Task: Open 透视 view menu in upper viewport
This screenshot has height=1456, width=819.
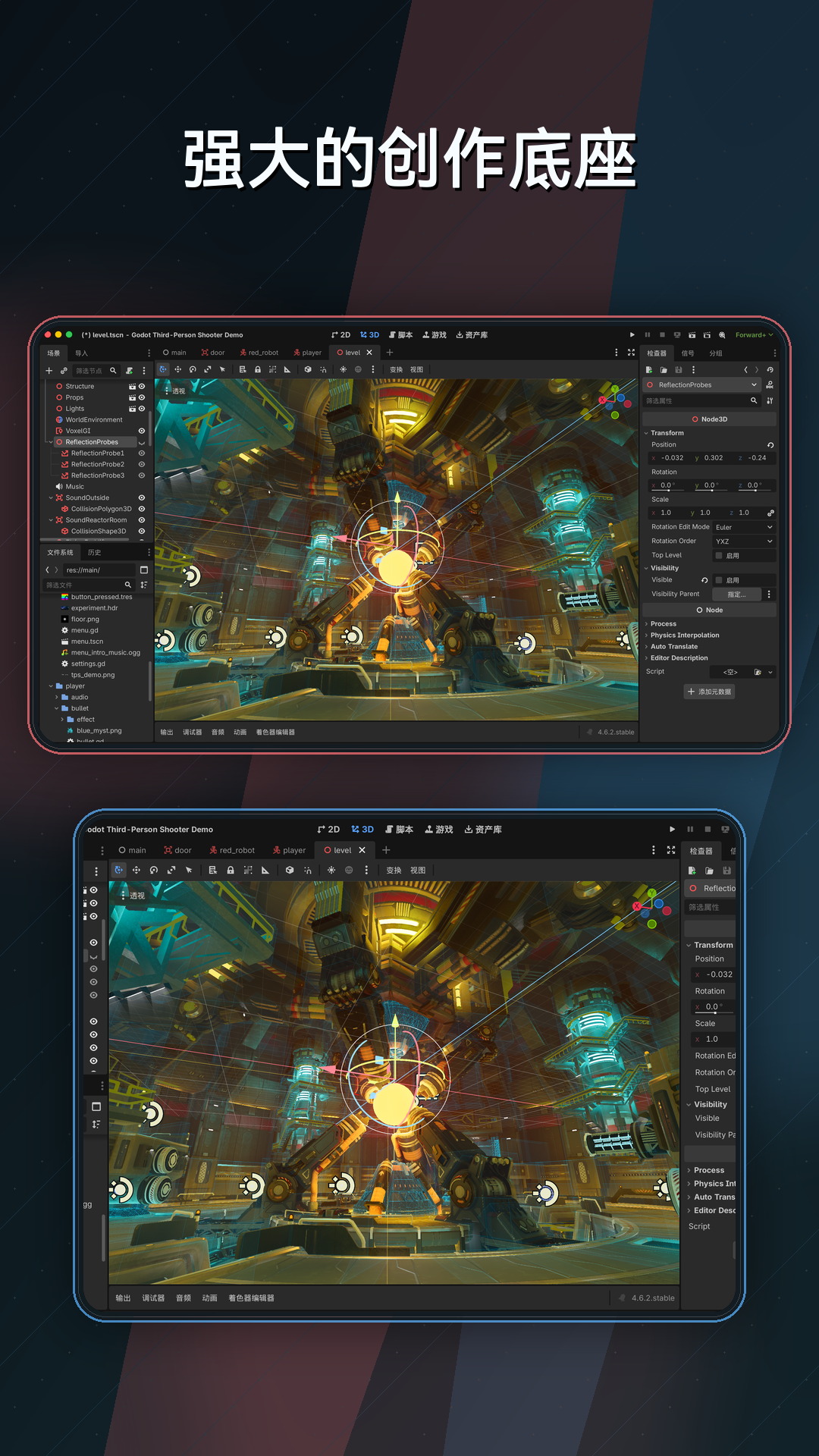Action: pos(174,391)
